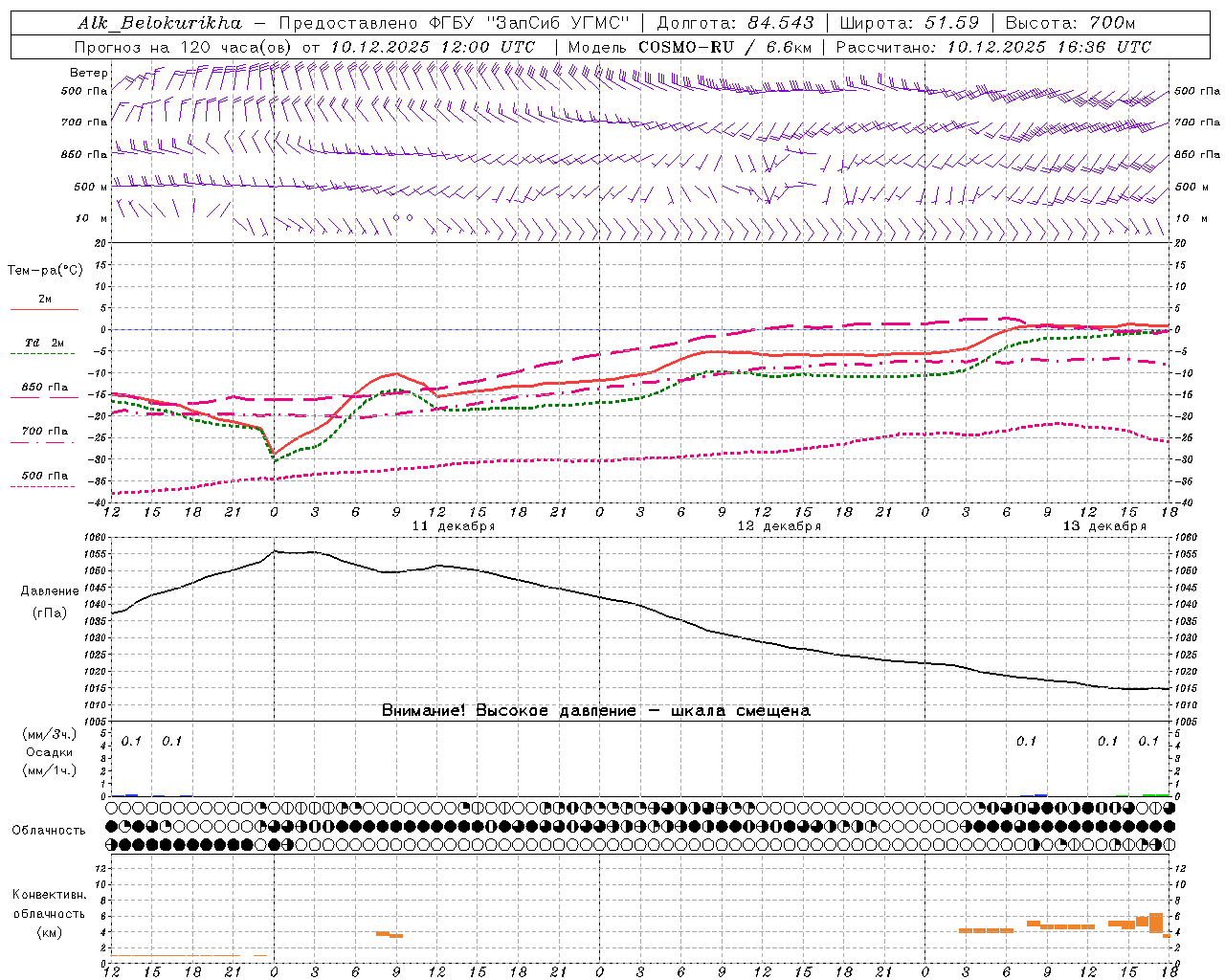Viewport: 1225px width, 980px height.
Task: Click the wind panel label "Ветер"
Action: coord(89,73)
